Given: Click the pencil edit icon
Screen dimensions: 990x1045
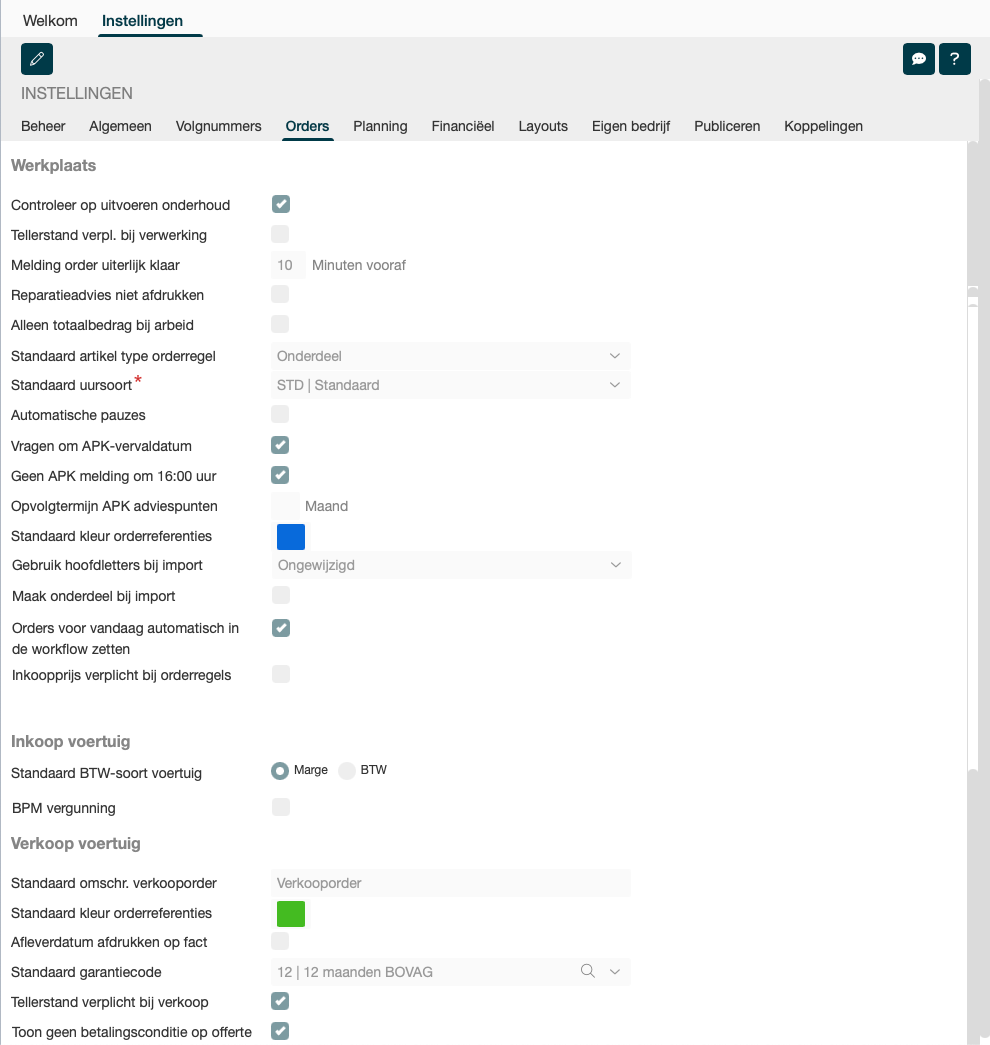Looking at the screenshot, I should pos(37,59).
